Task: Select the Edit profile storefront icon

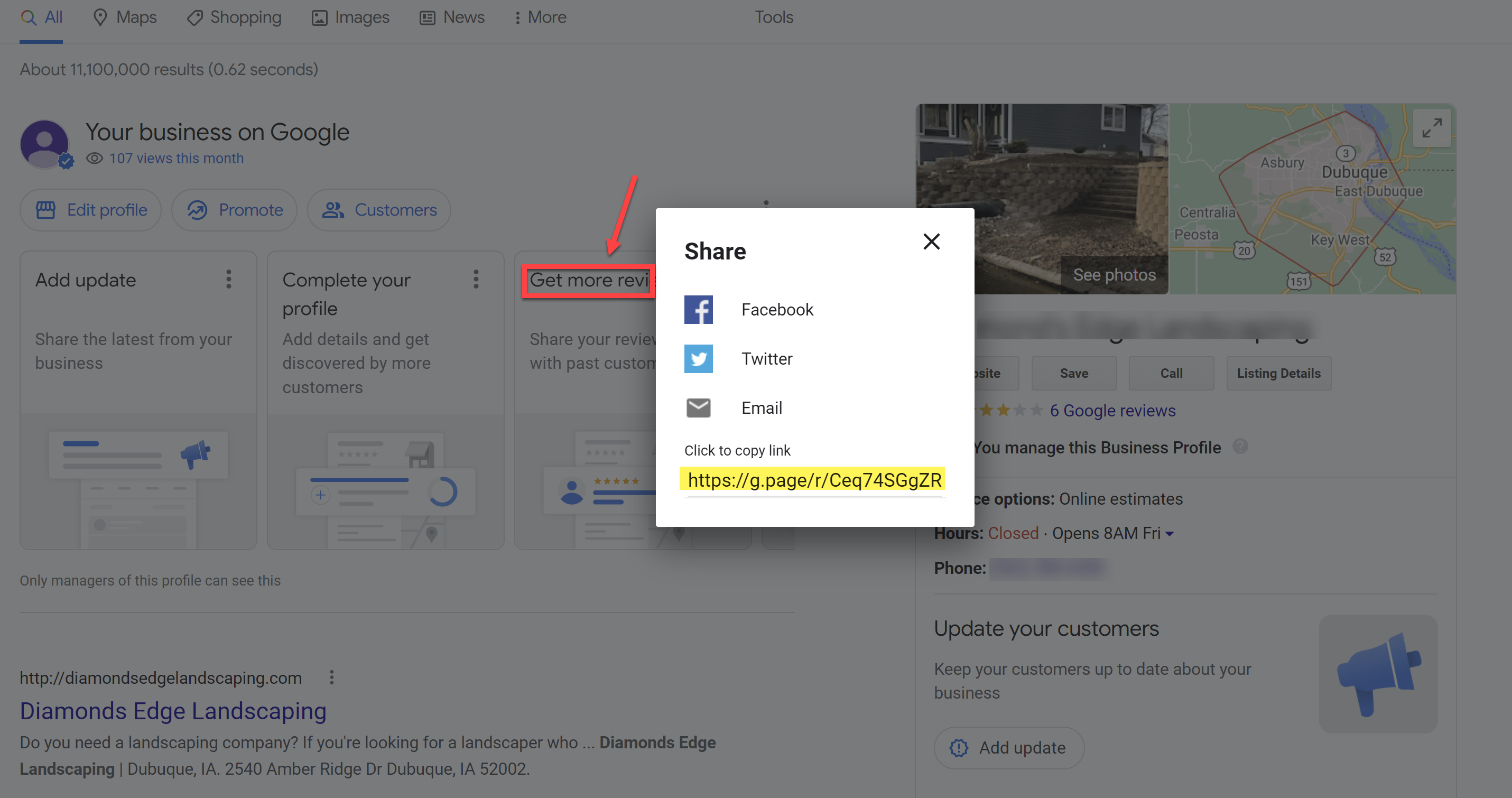Action: tap(47, 209)
